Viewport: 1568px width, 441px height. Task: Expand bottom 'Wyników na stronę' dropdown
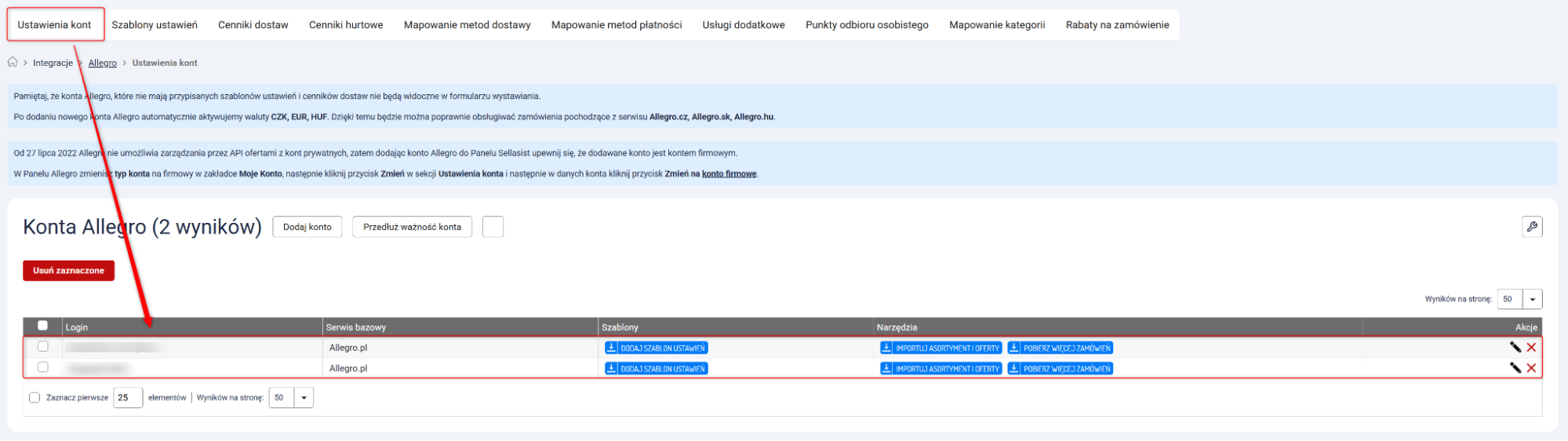point(304,398)
